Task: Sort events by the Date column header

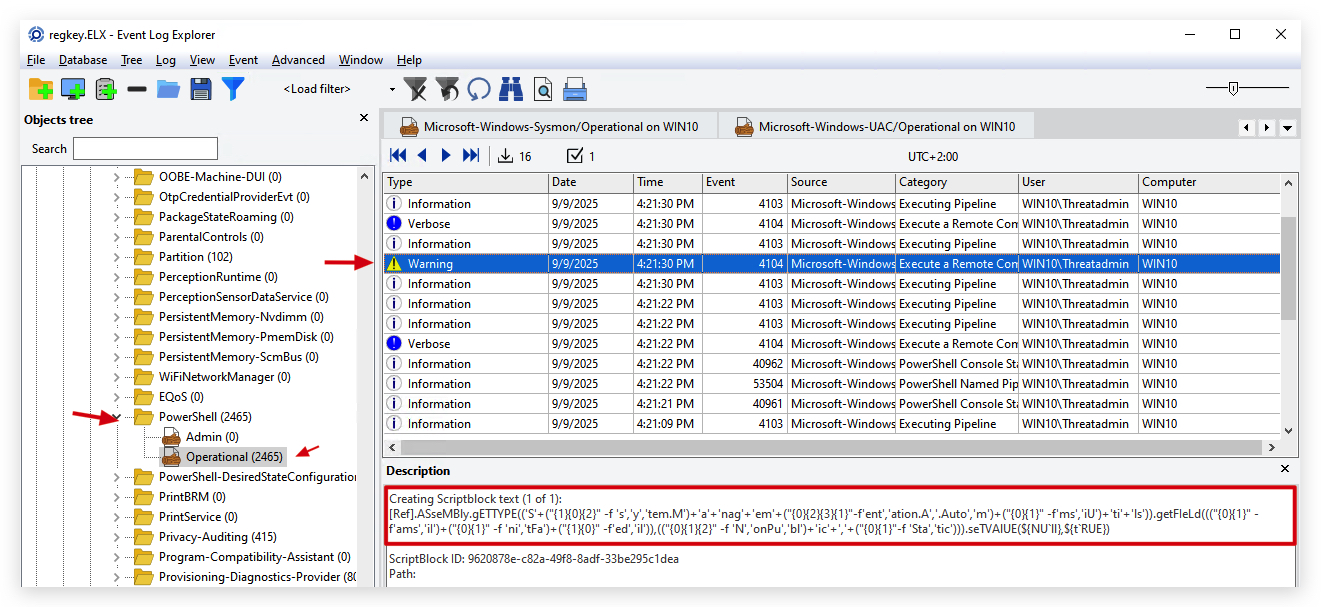Action: click(591, 182)
